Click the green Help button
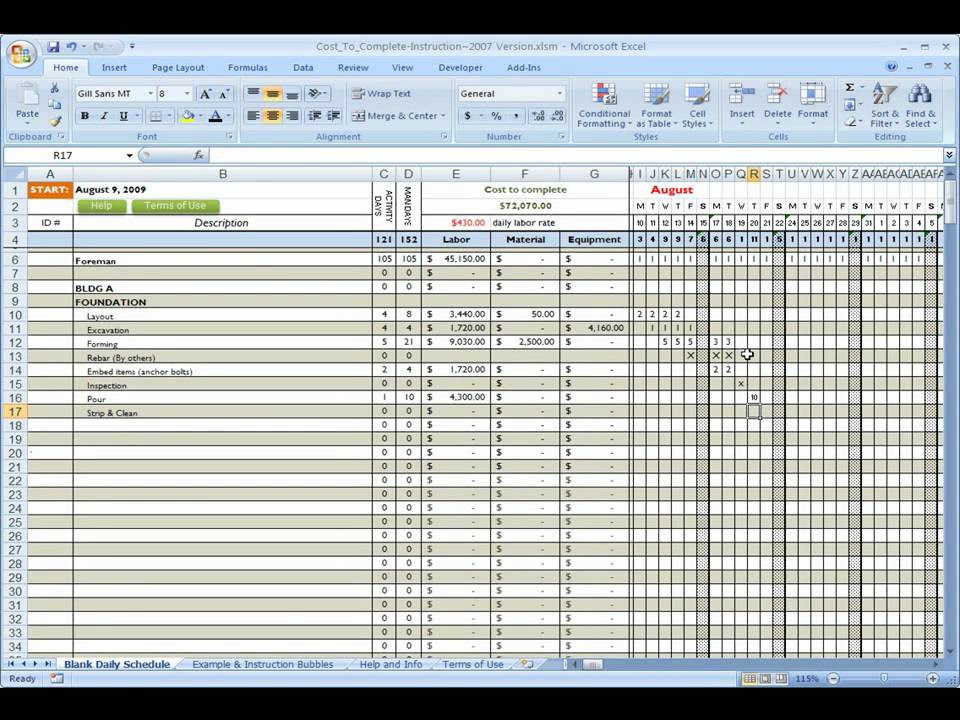960x720 pixels. tap(104, 205)
